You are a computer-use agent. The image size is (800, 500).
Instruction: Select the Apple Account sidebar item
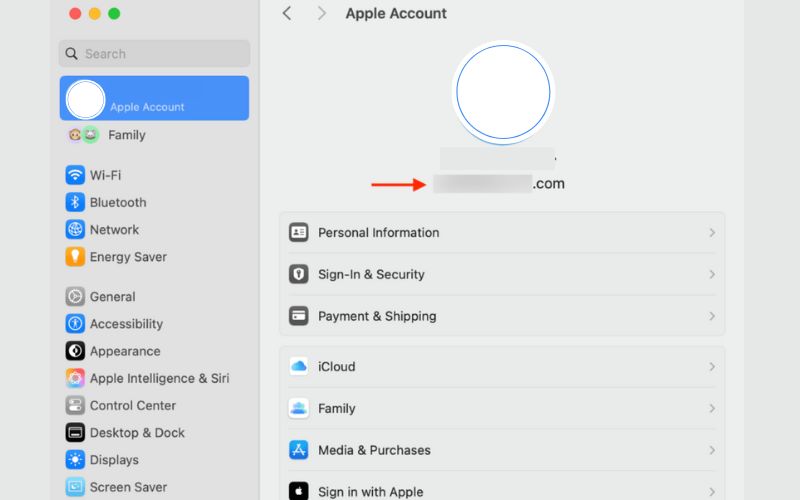tap(154, 98)
